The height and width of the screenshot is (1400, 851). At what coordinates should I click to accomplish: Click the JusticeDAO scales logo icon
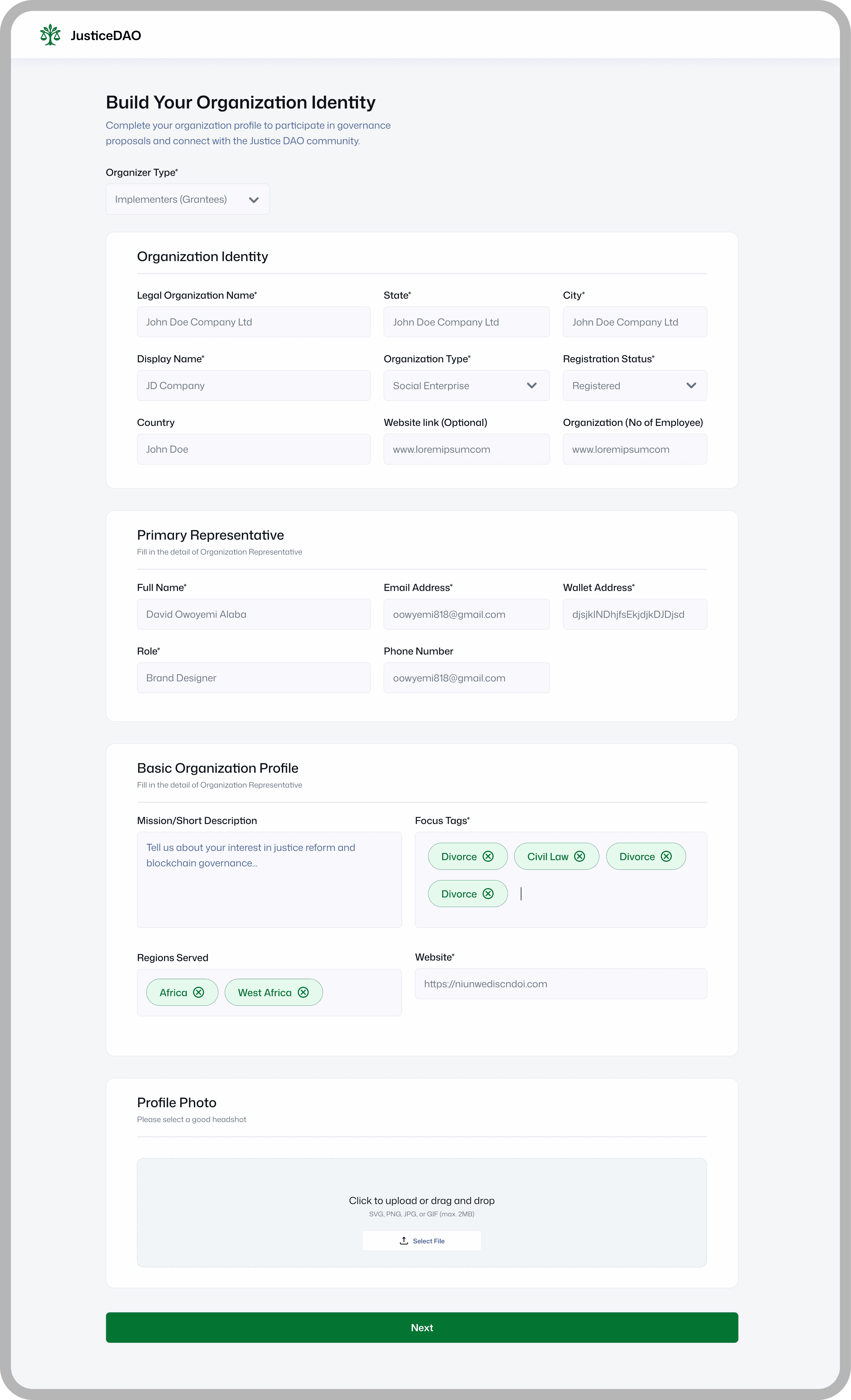pos(50,35)
